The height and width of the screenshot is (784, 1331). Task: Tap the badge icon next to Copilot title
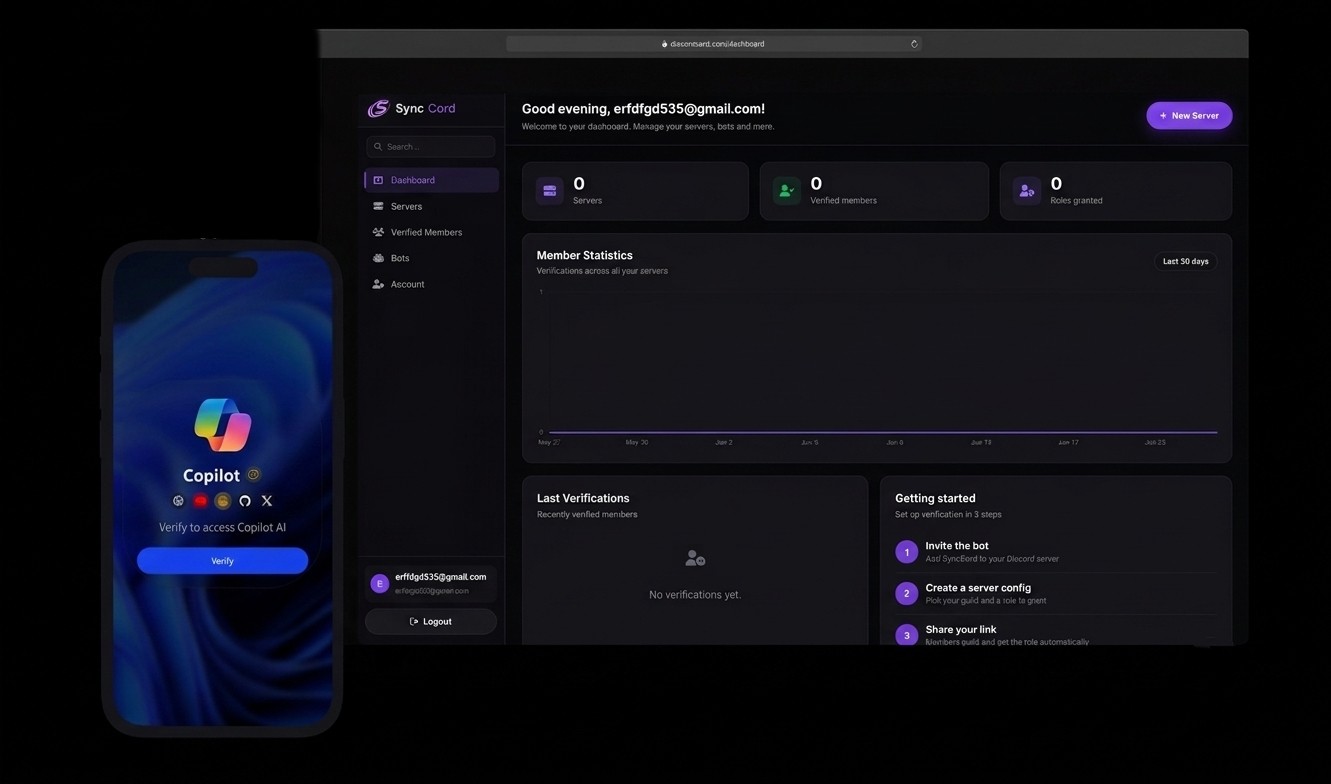pyautogui.click(x=254, y=475)
